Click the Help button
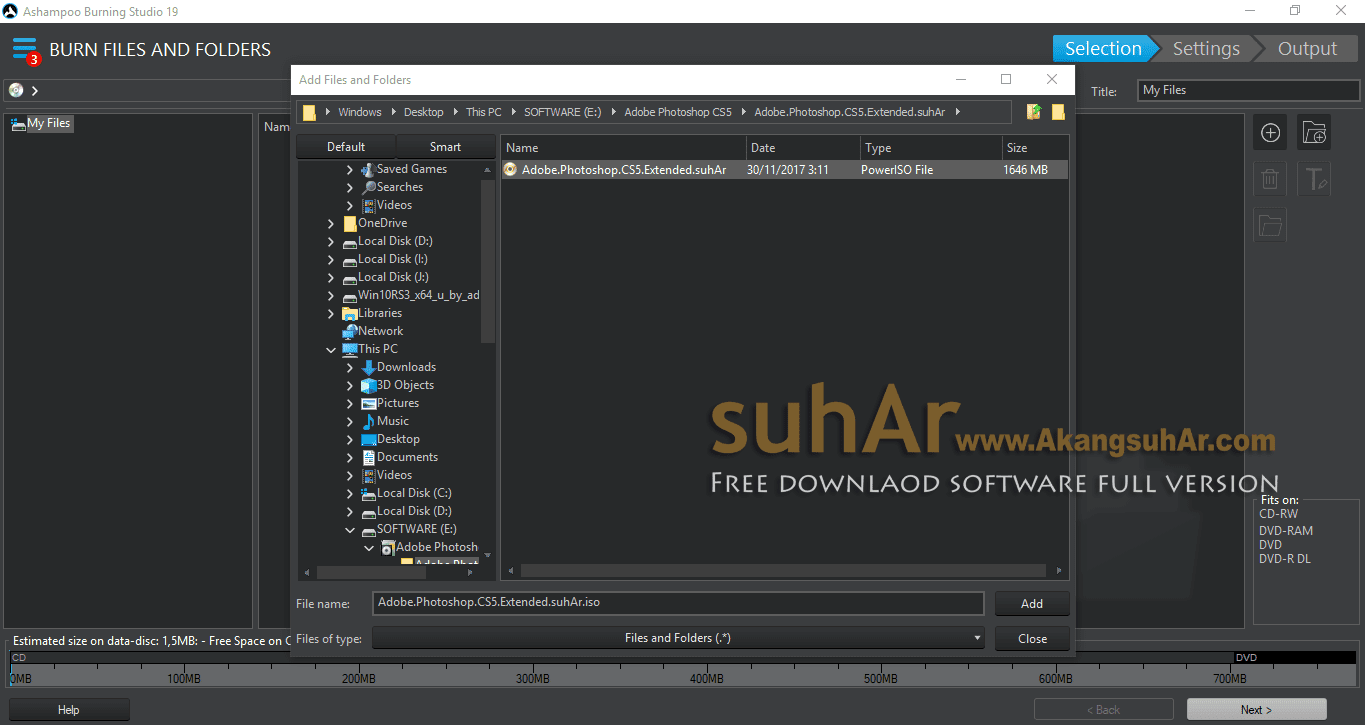 point(69,710)
